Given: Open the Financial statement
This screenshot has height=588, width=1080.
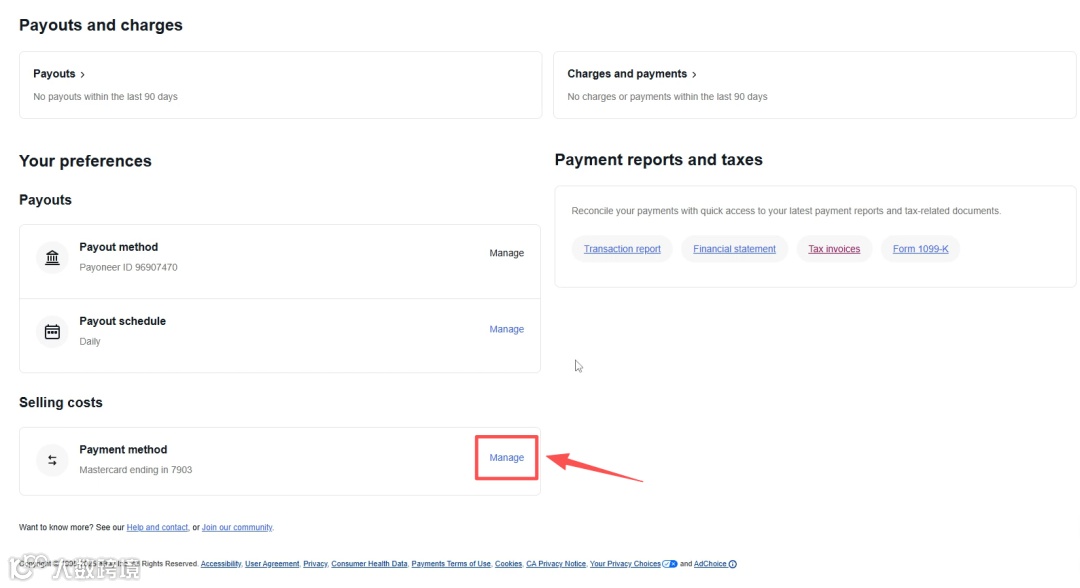Looking at the screenshot, I should (x=734, y=249).
